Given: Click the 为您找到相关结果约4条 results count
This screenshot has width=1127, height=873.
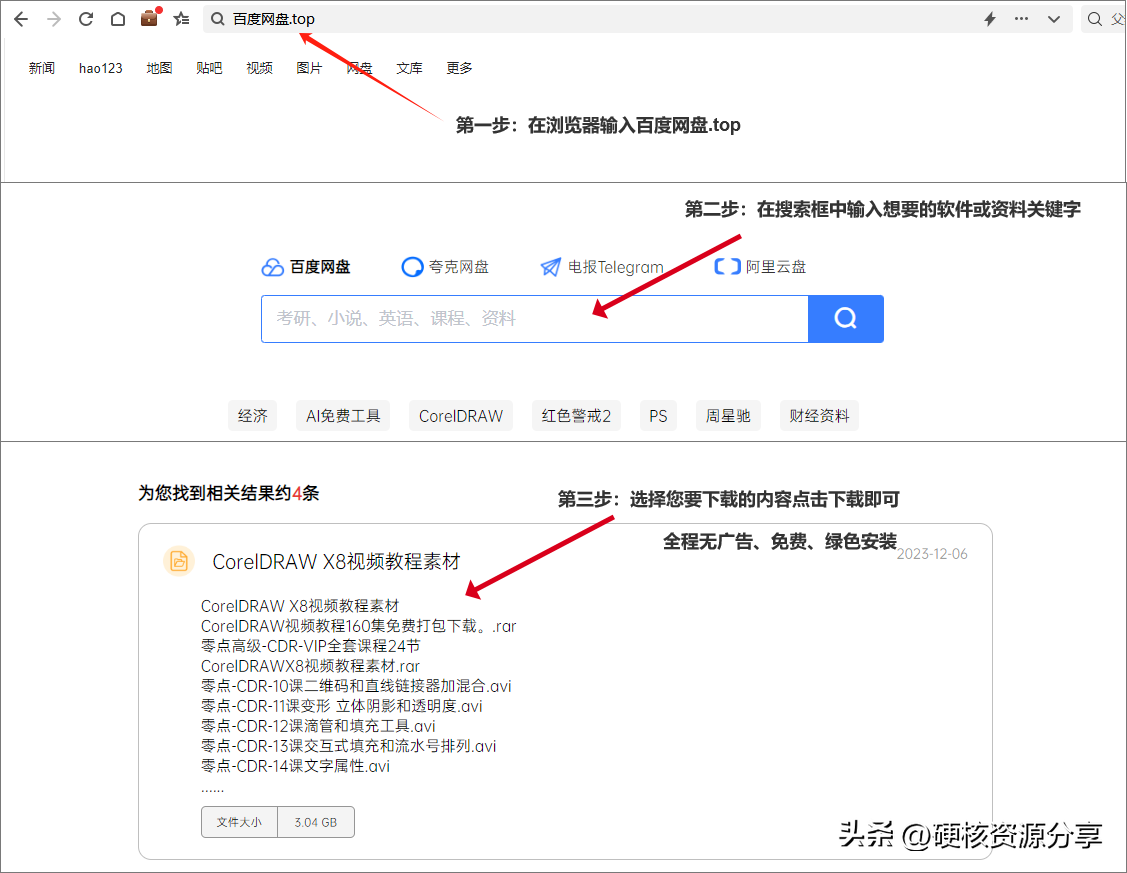Looking at the screenshot, I should point(229,494).
